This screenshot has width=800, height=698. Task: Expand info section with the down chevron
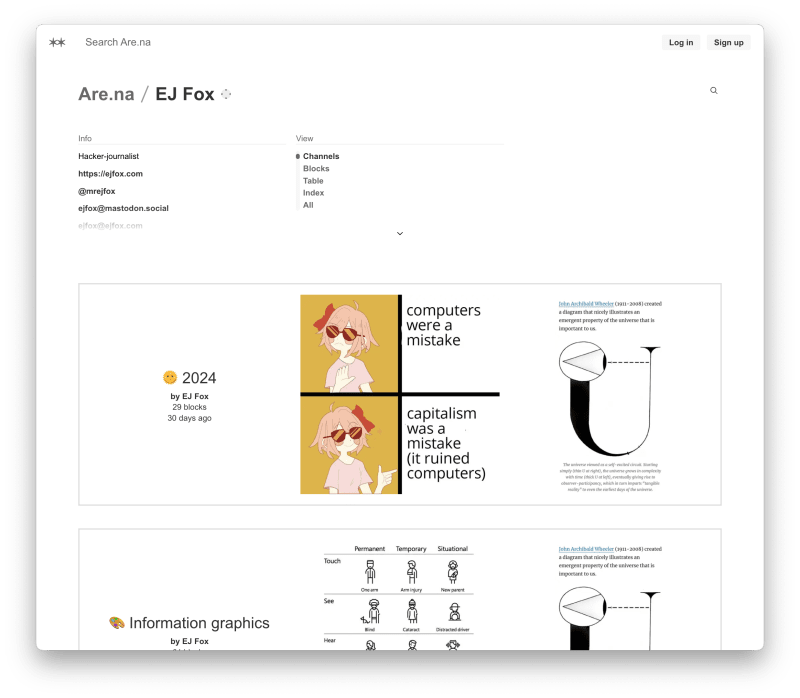400,234
